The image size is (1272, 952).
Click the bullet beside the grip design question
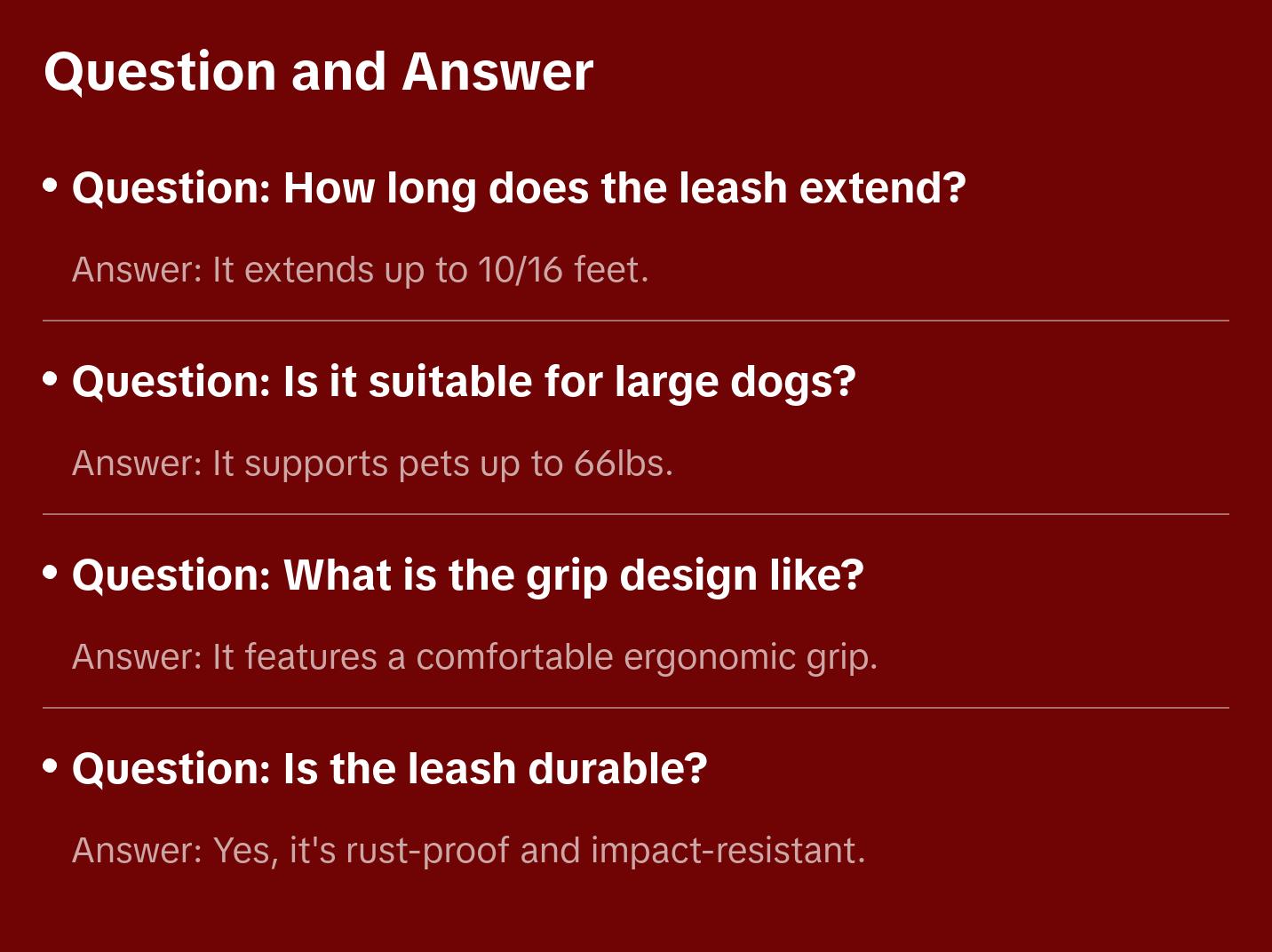pyautogui.click(x=51, y=572)
